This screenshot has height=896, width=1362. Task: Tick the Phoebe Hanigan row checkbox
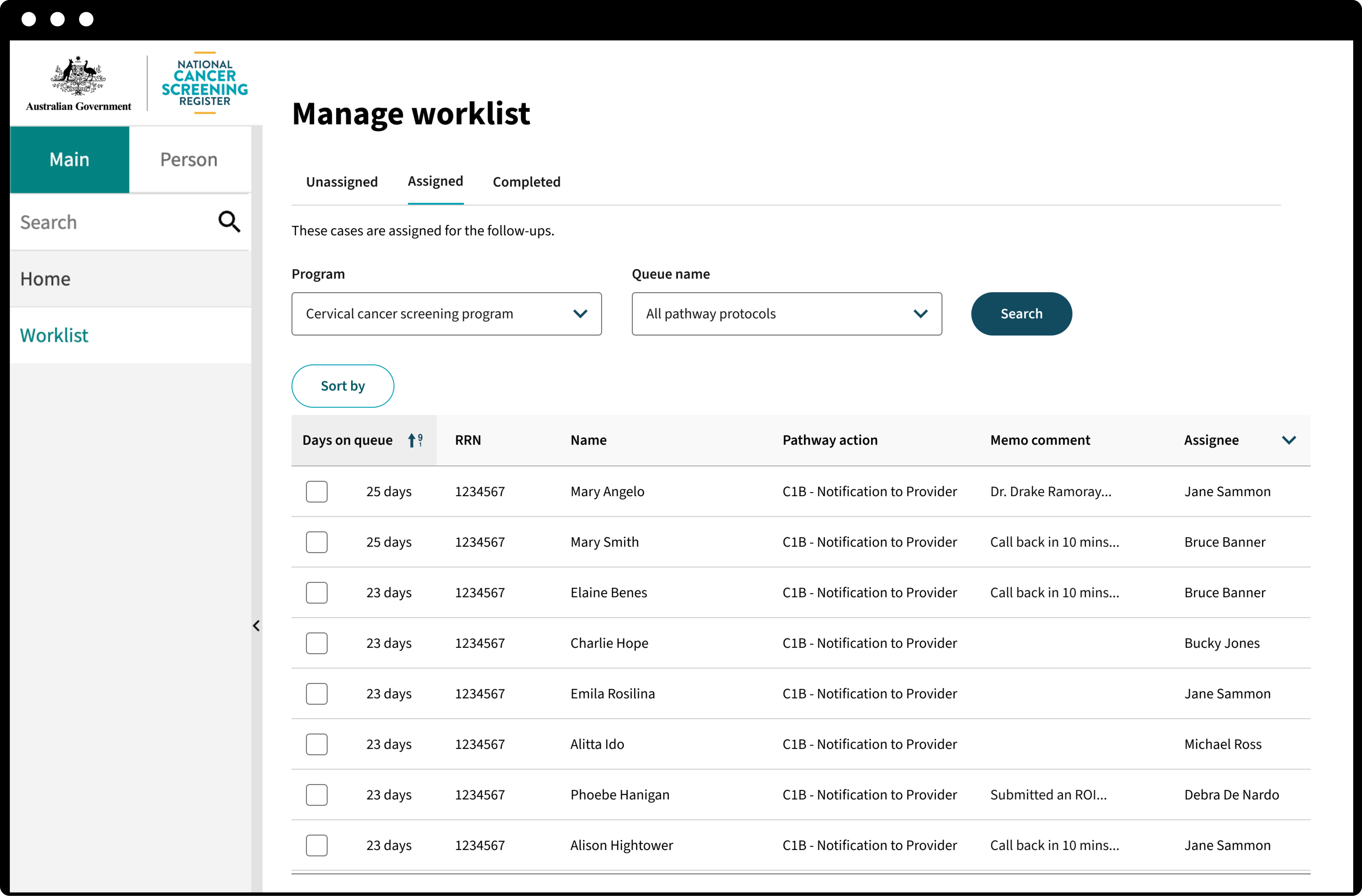[316, 795]
